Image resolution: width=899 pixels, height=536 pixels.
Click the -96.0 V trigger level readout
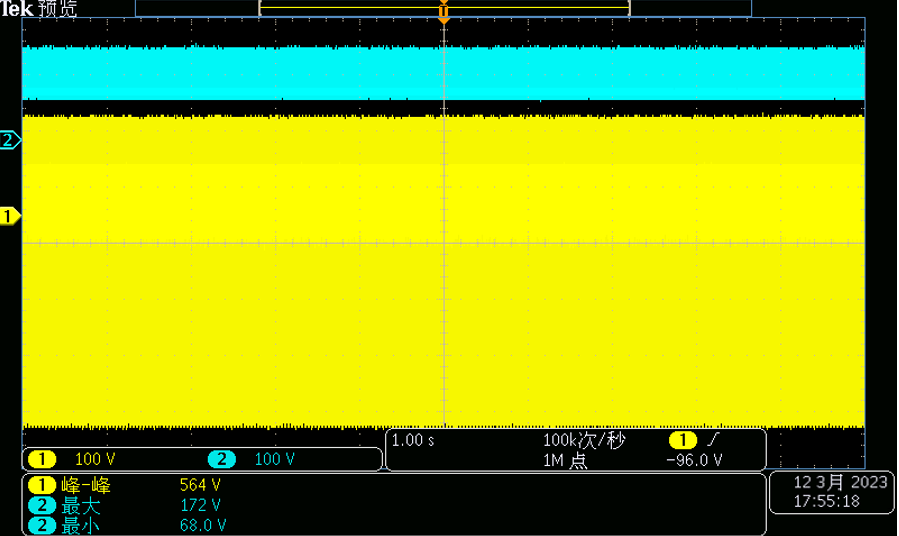point(693,460)
